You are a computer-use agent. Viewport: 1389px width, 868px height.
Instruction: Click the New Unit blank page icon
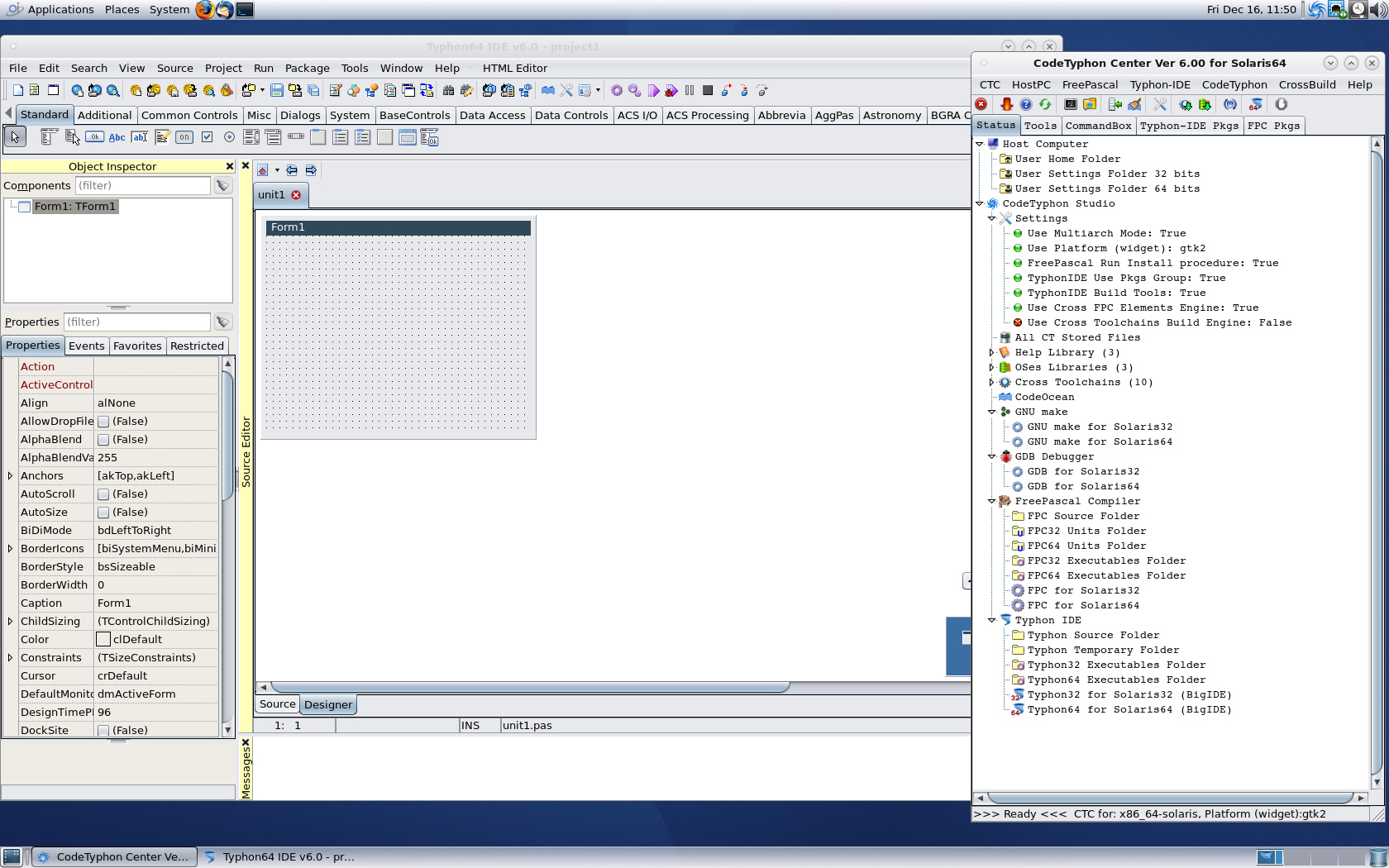(x=17, y=91)
